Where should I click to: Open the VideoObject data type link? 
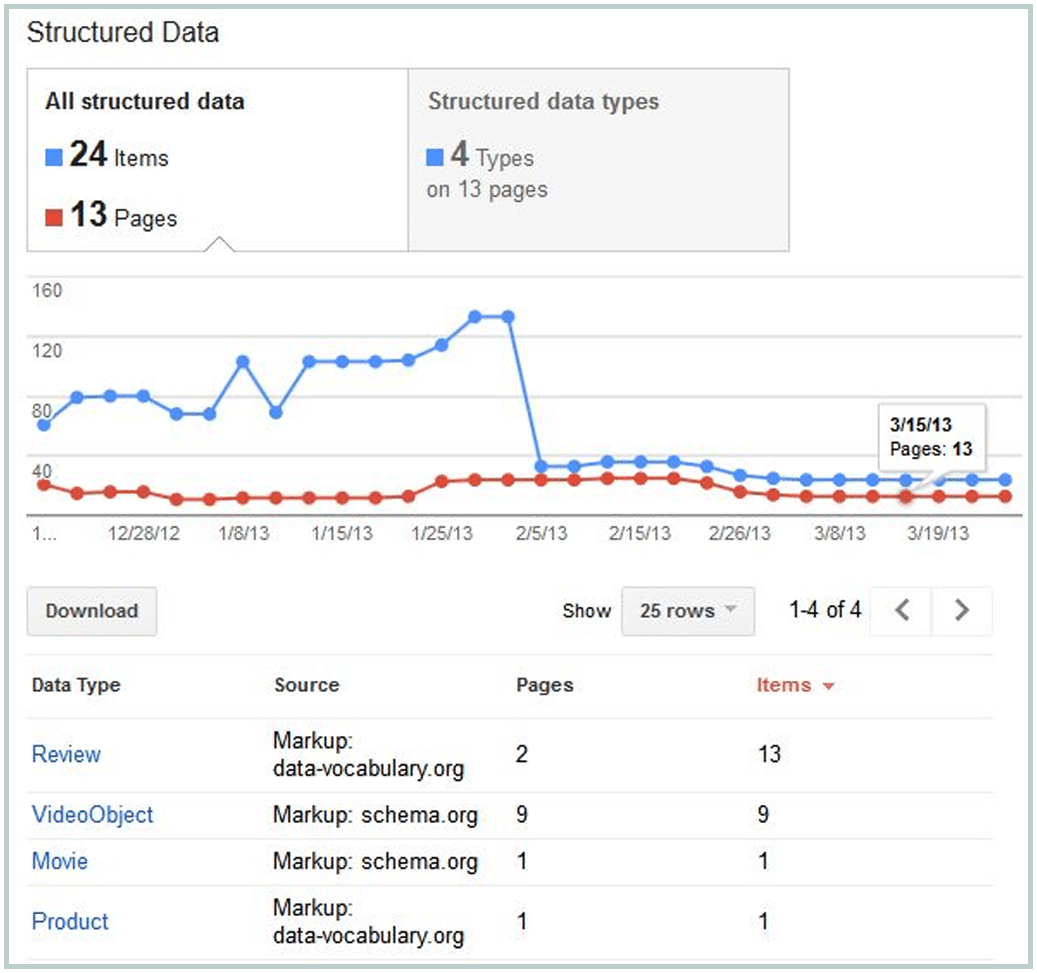click(93, 814)
